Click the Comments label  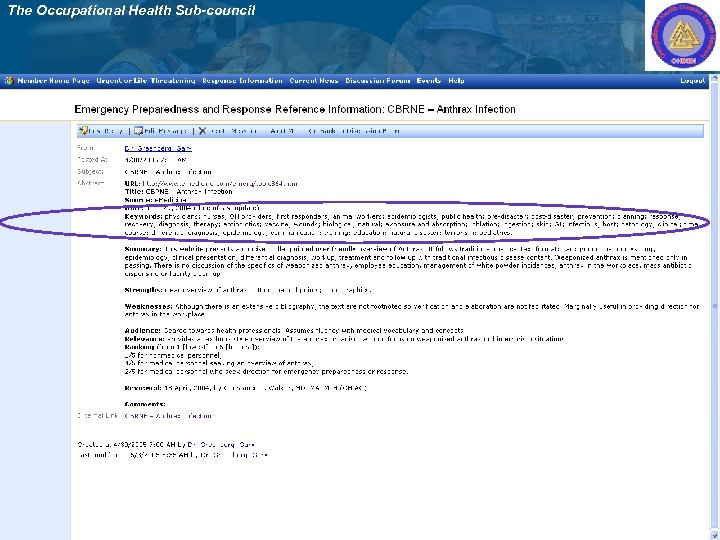(x=145, y=404)
